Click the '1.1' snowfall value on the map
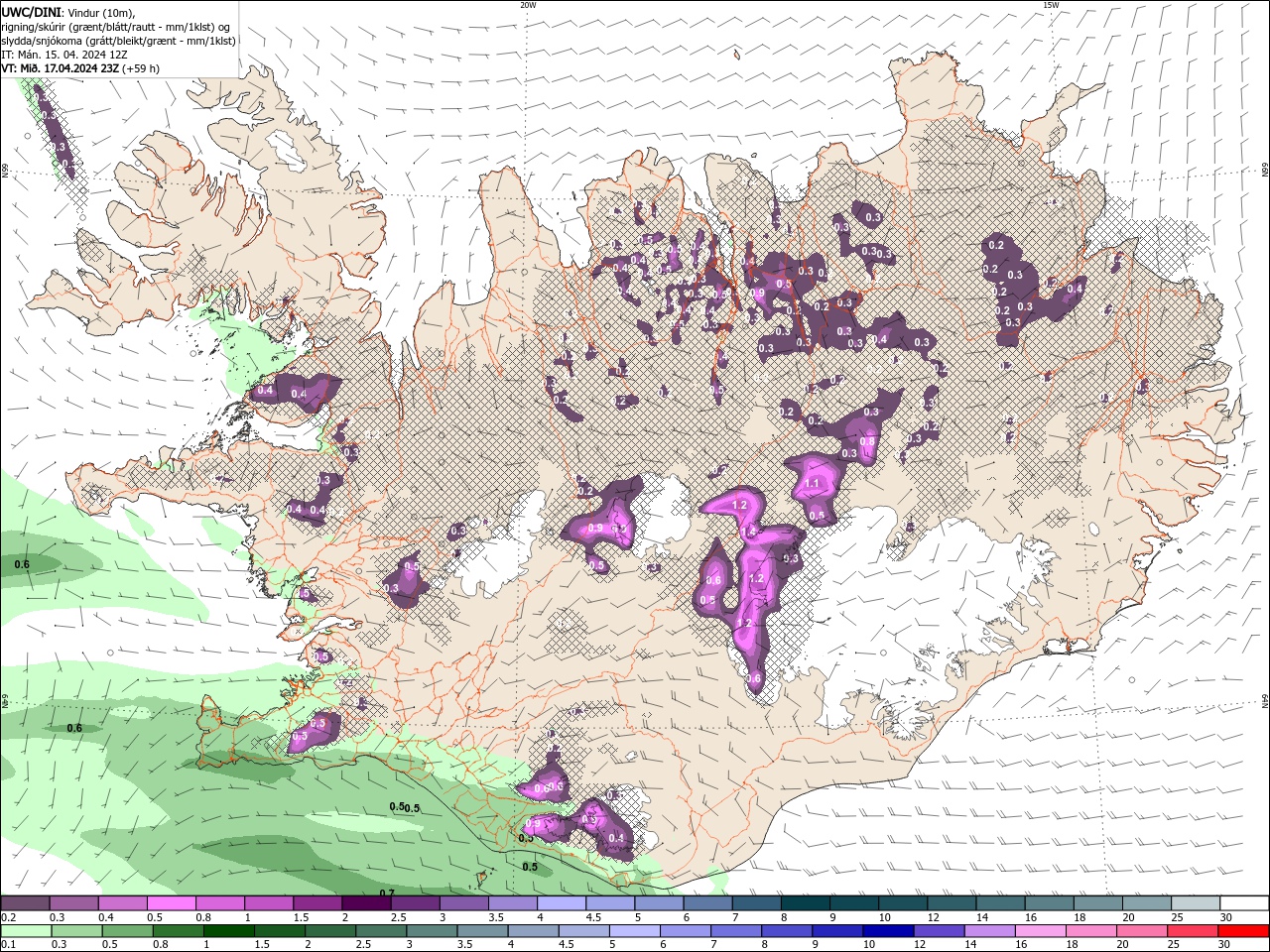1270x952 pixels. [812, 484]
